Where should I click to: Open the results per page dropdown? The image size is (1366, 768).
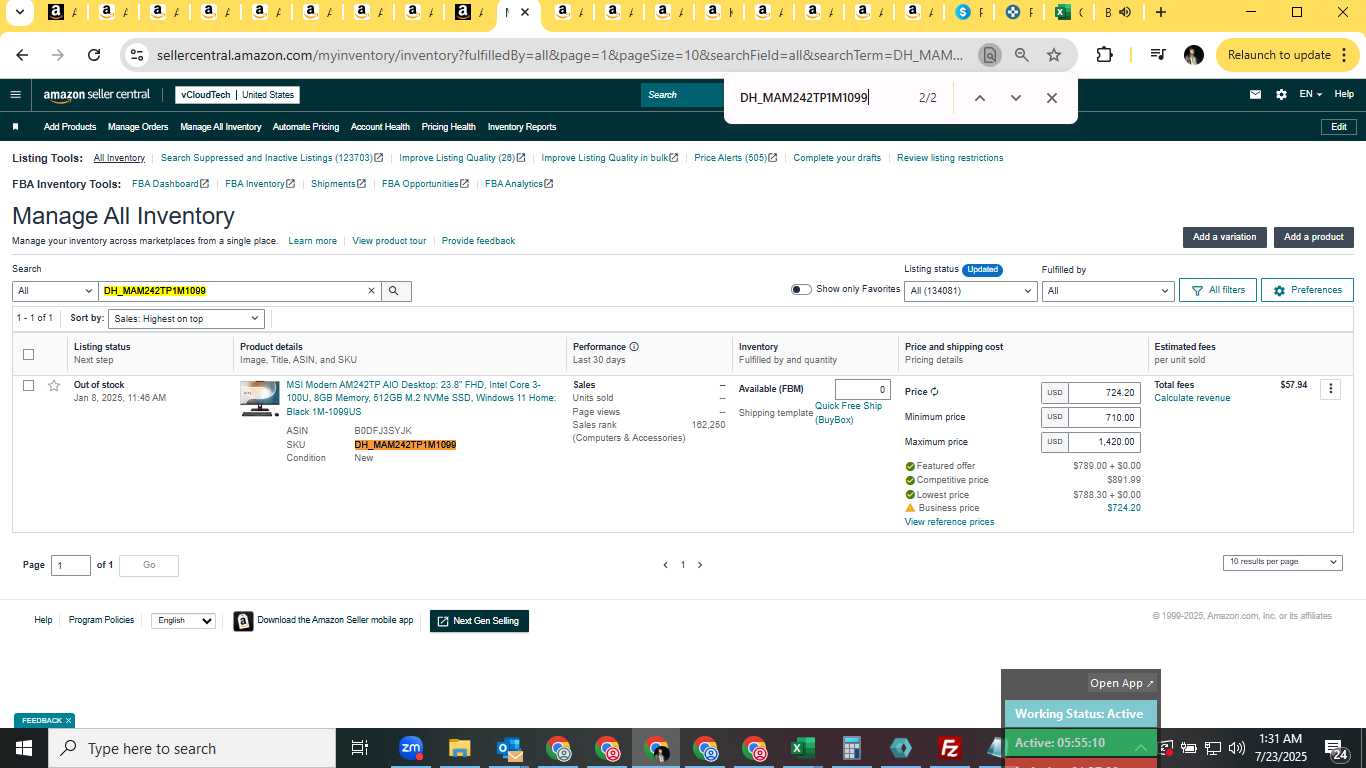(1282, 562)
